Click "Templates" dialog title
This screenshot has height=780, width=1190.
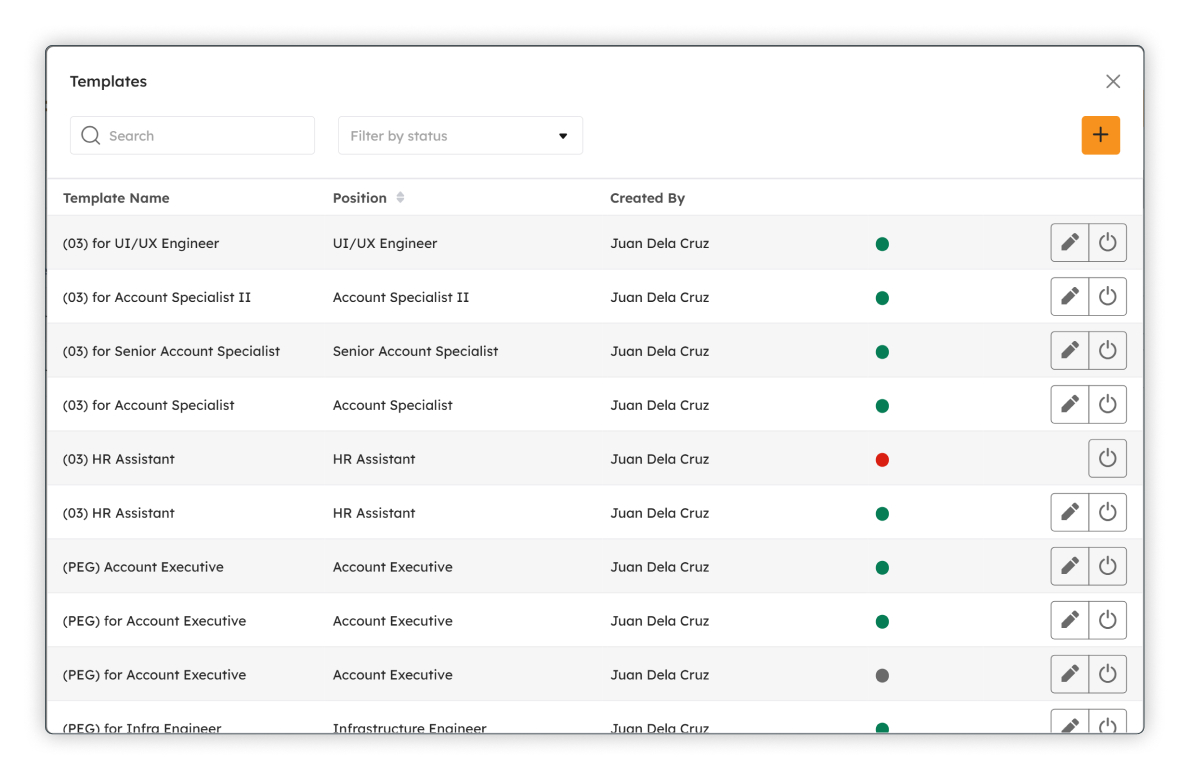(109, 81)
